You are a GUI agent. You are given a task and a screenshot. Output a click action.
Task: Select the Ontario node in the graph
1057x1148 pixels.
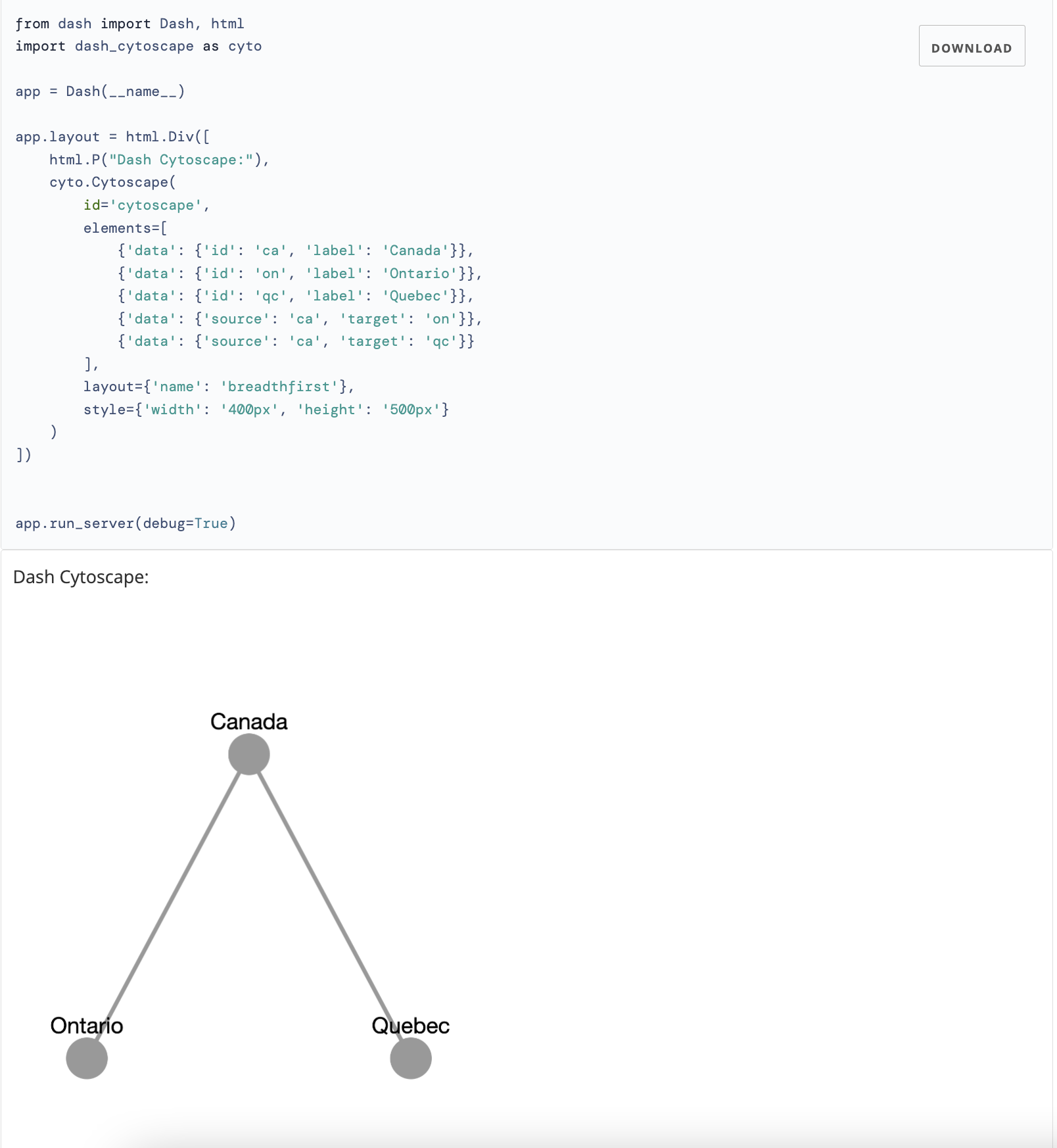[86, 1058]
